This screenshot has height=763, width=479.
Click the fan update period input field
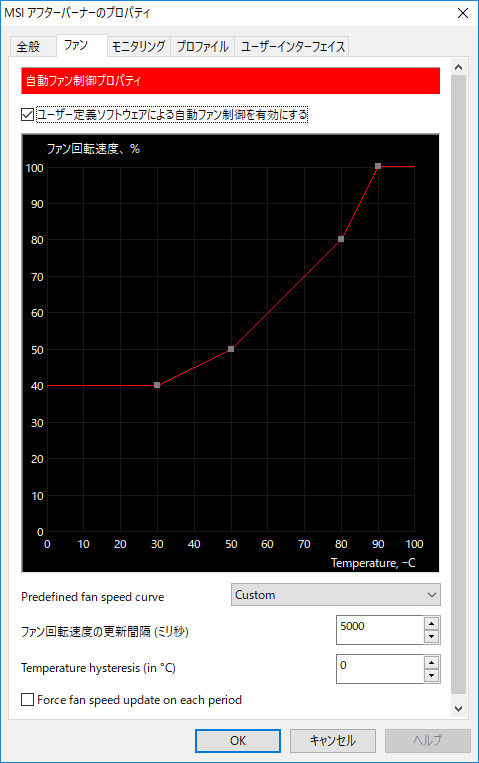tap(380, 630)
